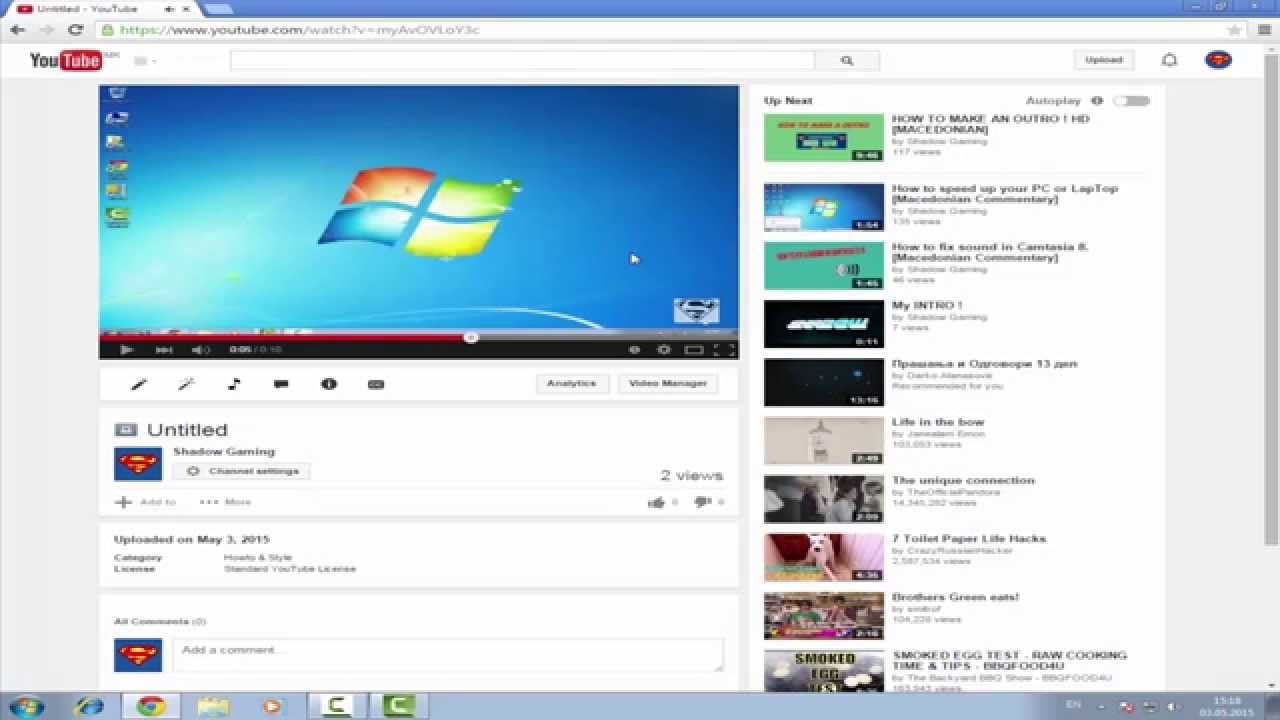Open the Life in the bow video thumbnail
This screenshot has width=1280, height=720.
[x=824, y=441]
